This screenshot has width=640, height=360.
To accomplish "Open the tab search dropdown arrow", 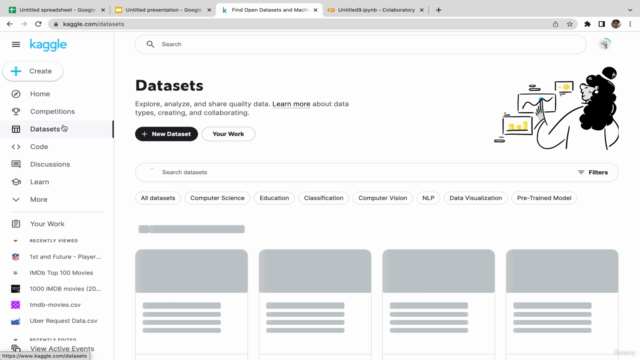I will coord(630,10).
